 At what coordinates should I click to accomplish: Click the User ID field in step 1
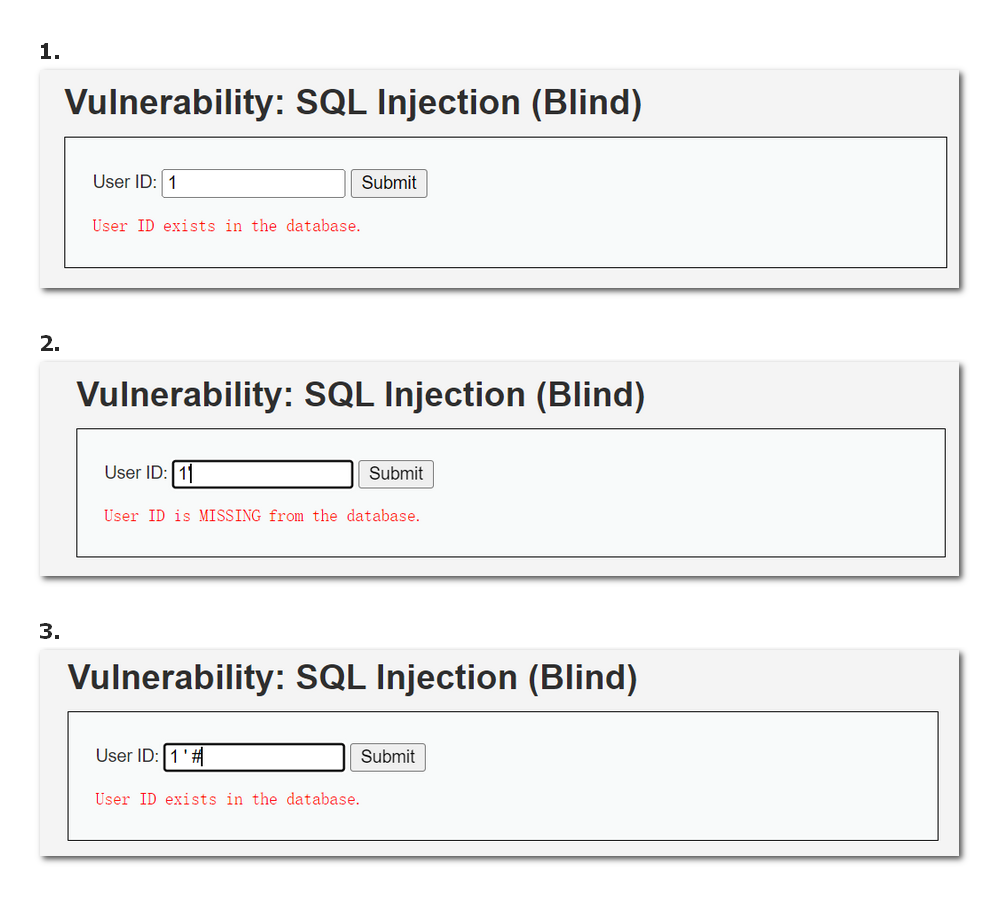[253, 183]
